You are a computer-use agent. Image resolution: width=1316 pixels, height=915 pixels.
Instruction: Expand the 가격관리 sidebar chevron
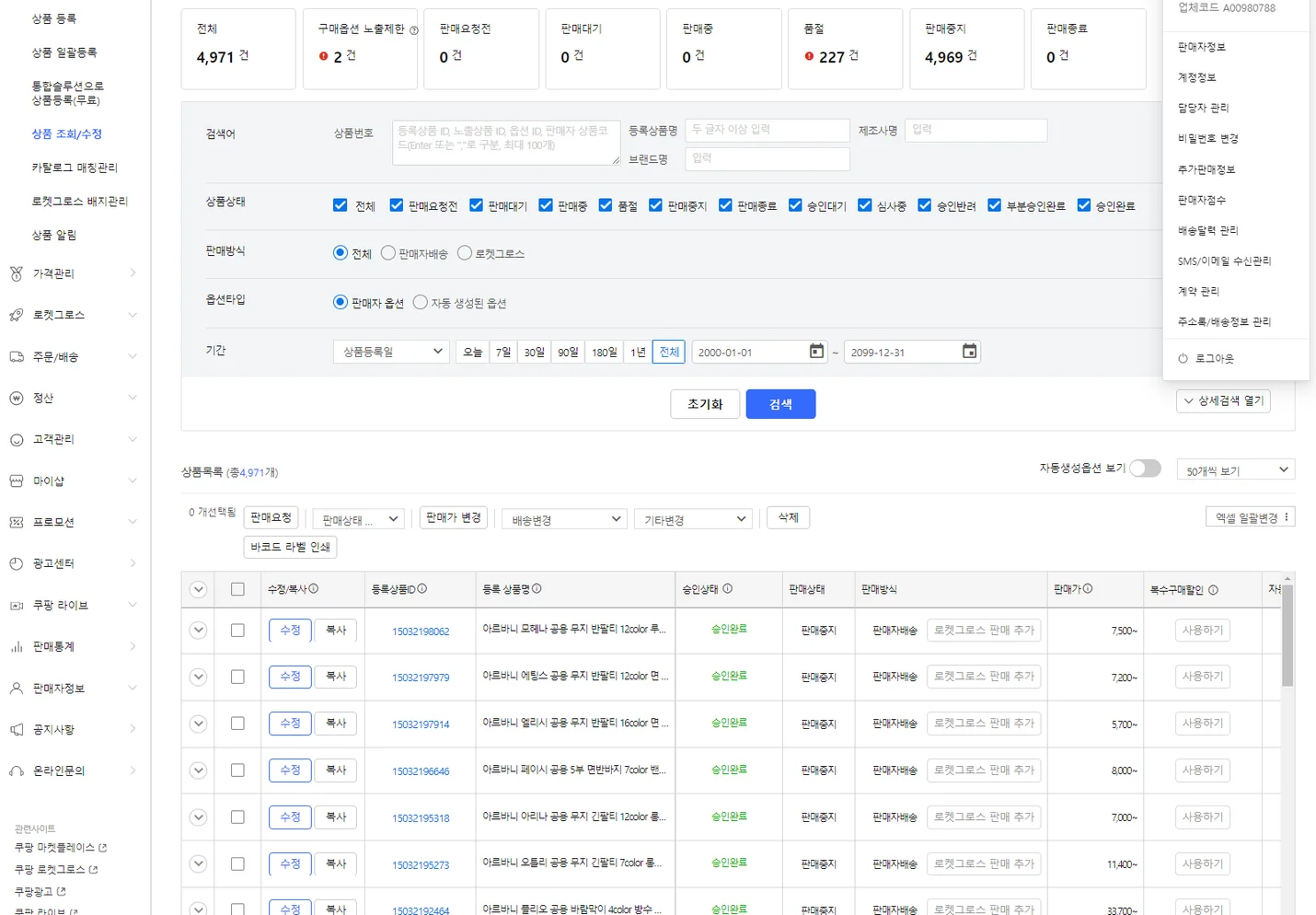[x=133, y=273]
